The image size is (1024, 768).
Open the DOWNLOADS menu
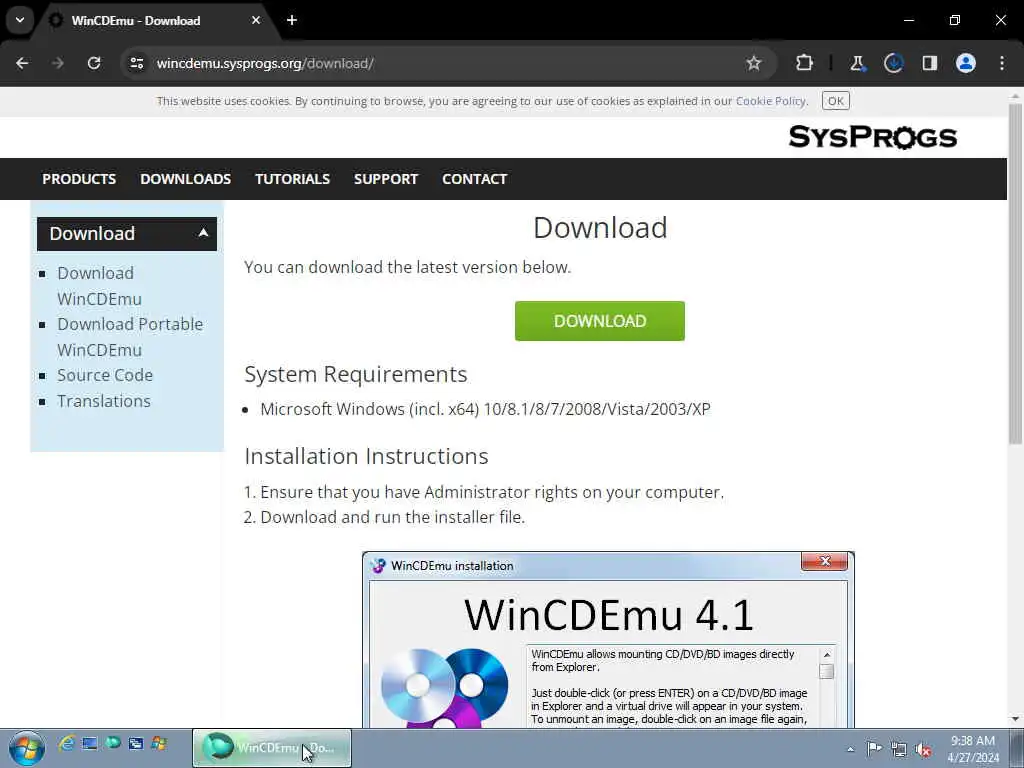[185, 179]
